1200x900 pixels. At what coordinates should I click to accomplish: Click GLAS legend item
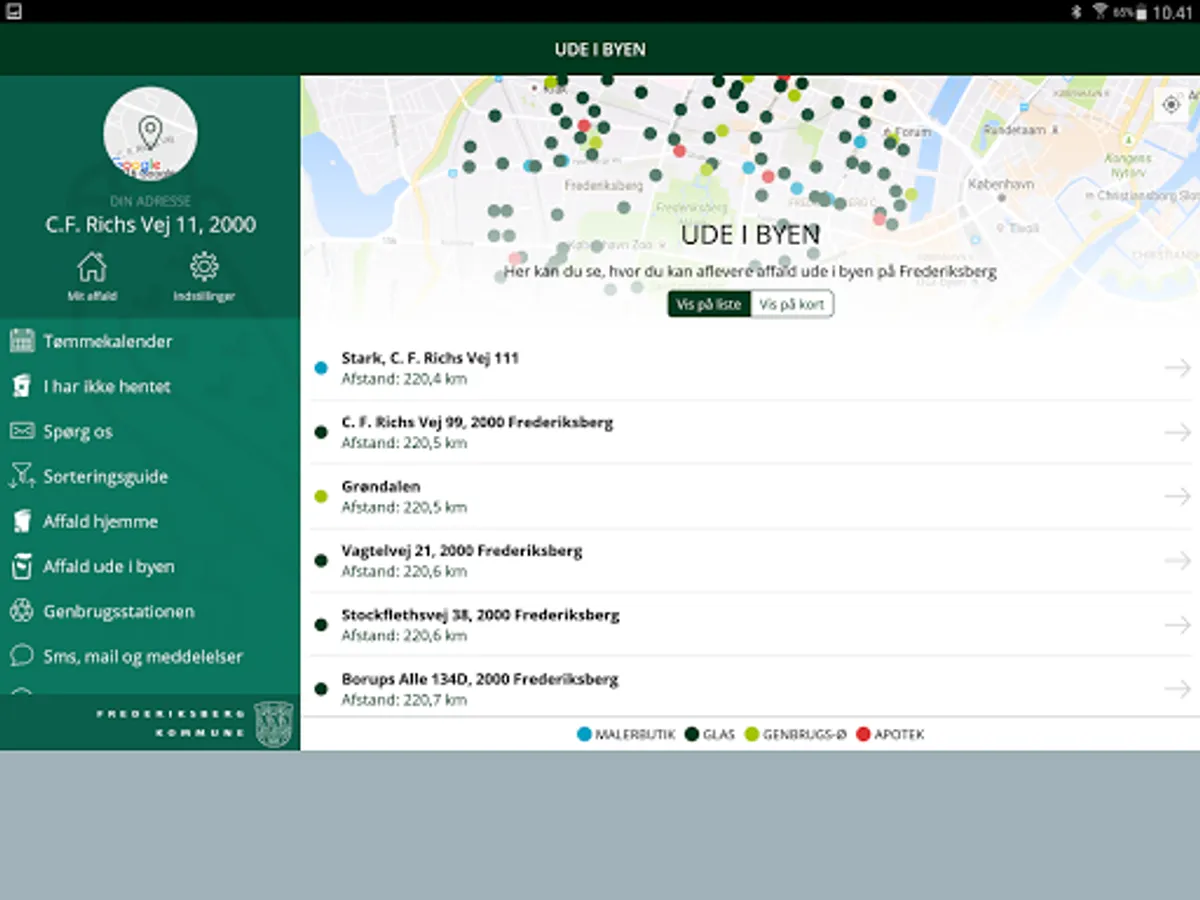[710, 734]
